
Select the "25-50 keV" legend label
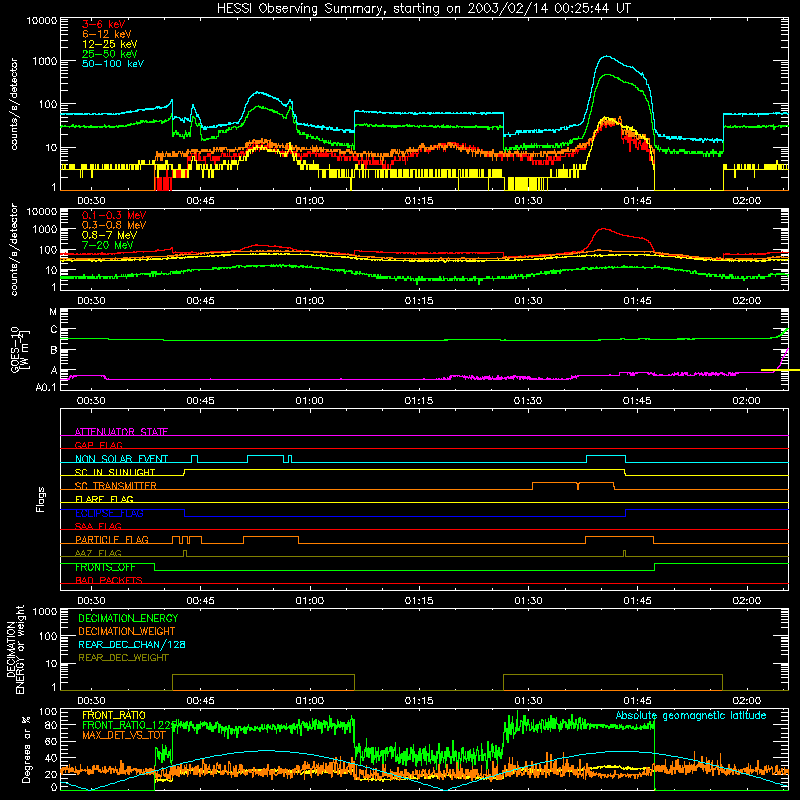point(109,54)
